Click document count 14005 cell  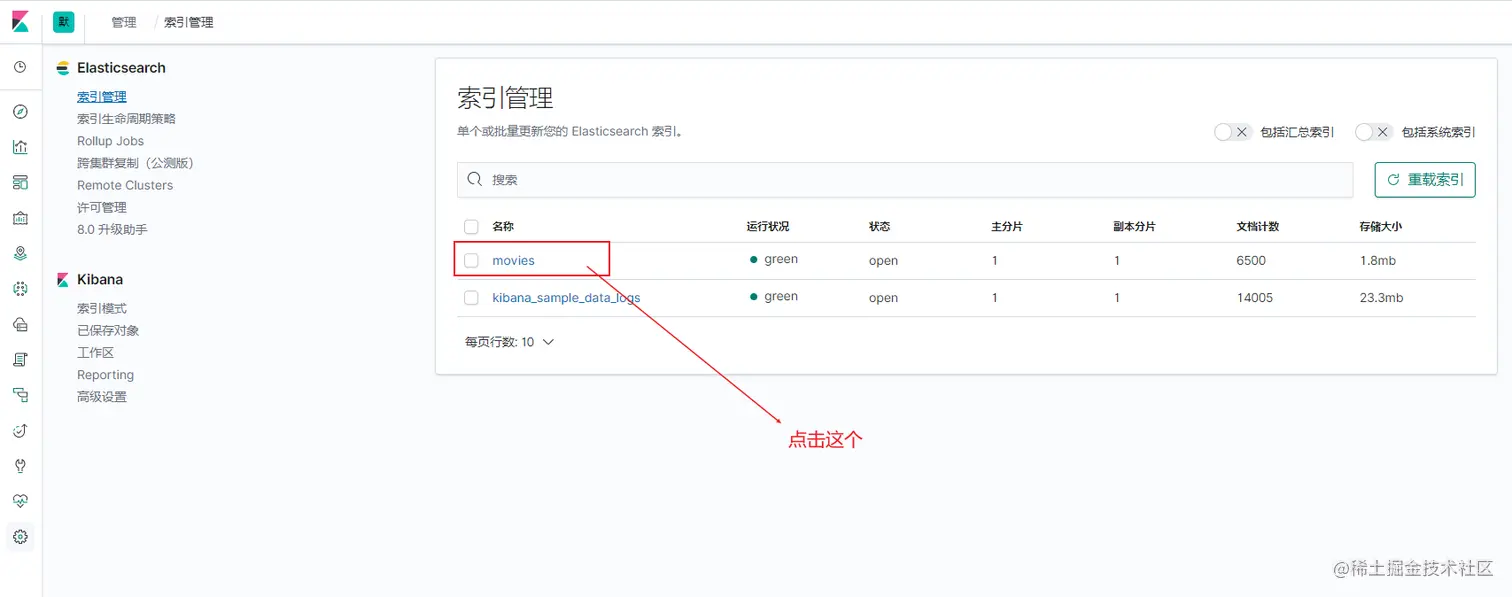pos(1254,298)
